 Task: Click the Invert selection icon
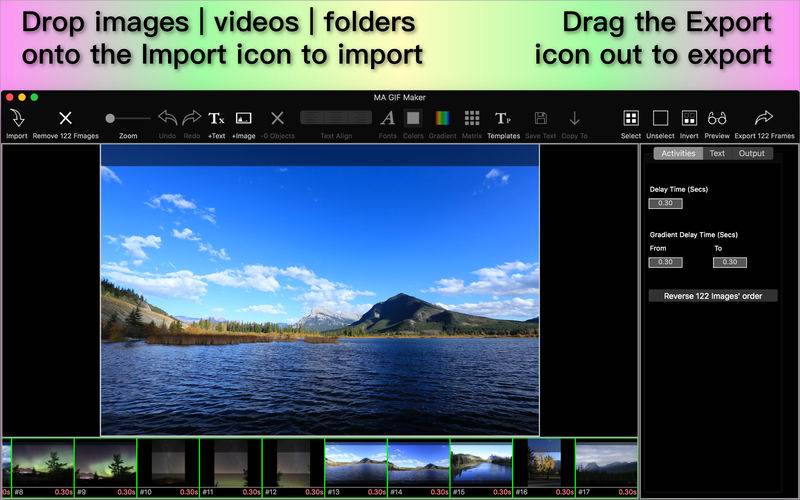[689, 118]
